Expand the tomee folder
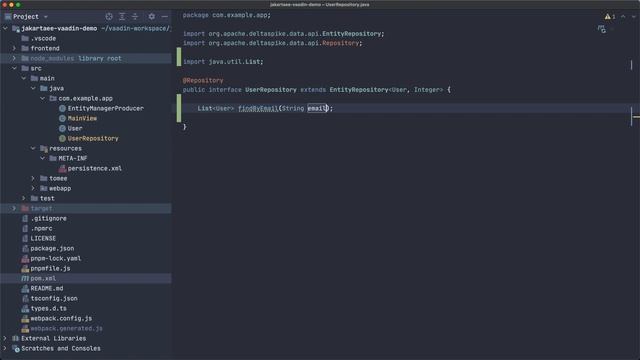640x360 pixels. [x=33, y=178]
